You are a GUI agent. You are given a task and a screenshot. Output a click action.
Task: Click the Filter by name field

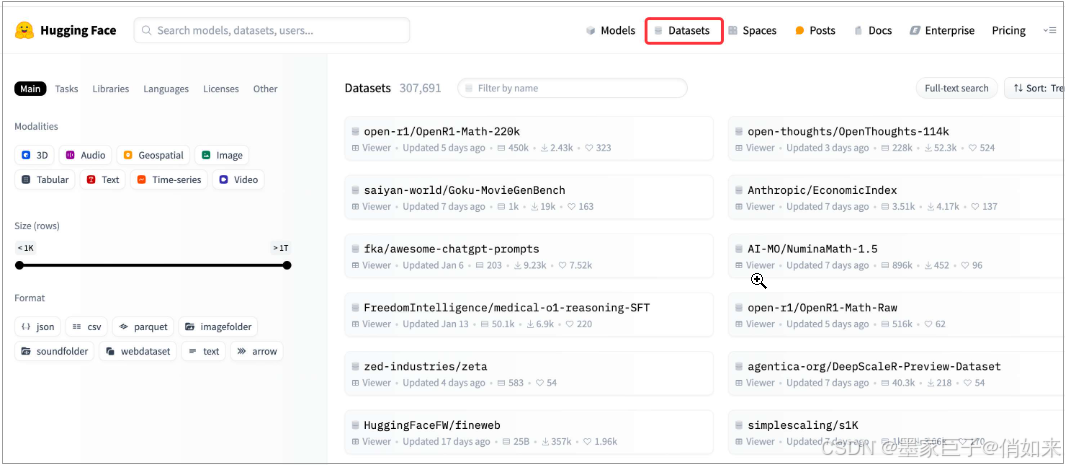[x=572, y=88]
